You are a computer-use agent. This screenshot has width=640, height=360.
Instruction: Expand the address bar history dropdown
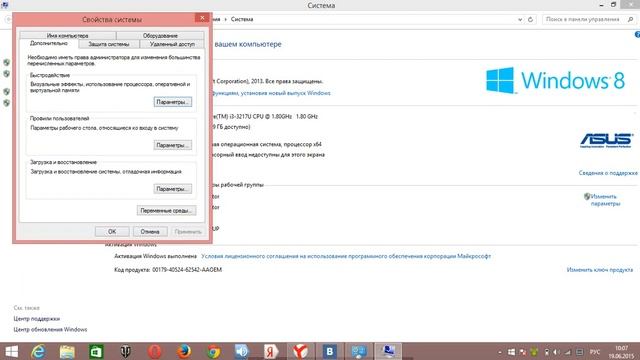(520, 20)
